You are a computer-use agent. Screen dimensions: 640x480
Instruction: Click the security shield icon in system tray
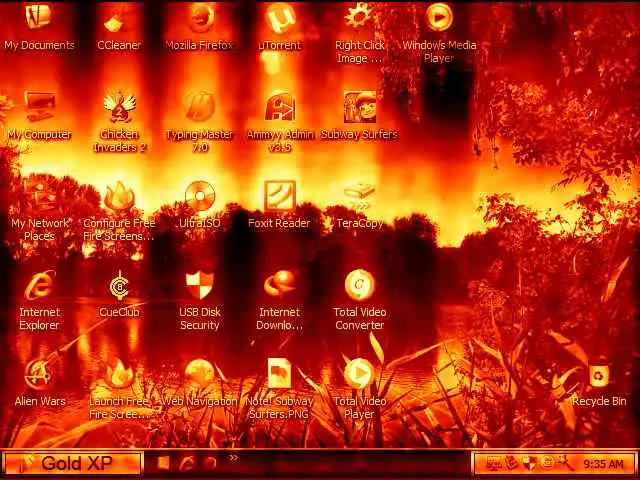click(x=530, y=464)
